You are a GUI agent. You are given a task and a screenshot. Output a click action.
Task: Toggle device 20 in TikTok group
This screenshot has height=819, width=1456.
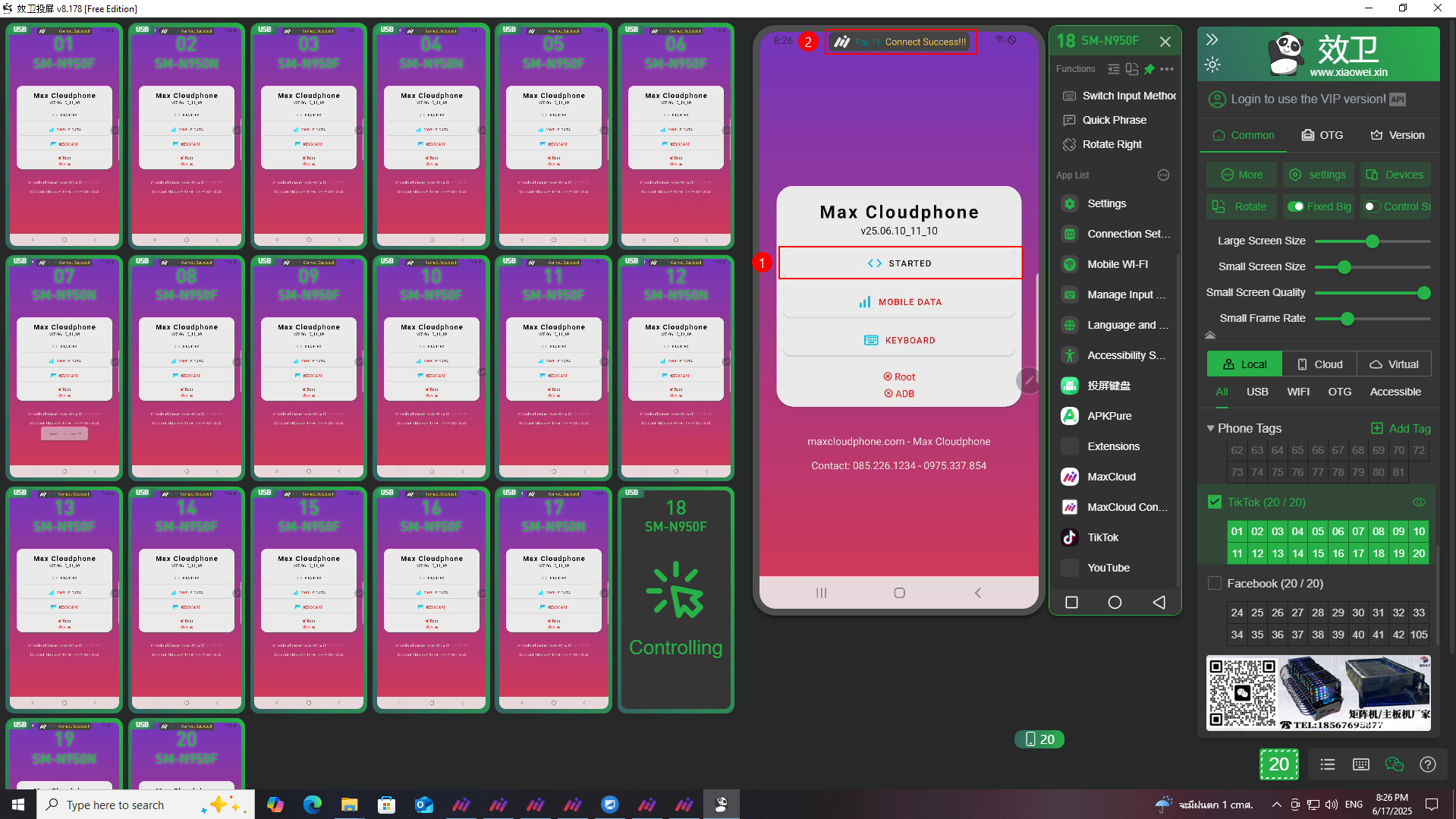click(1419, 553)
